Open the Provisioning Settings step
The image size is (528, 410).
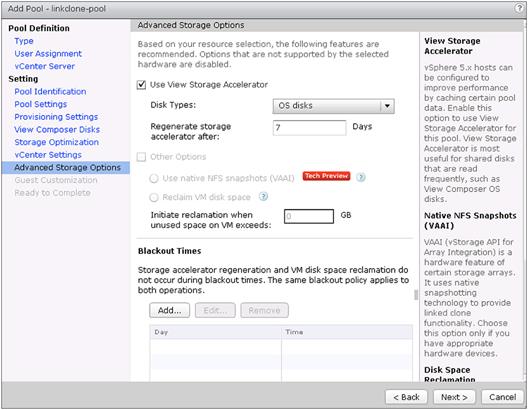tap(56, 117)
